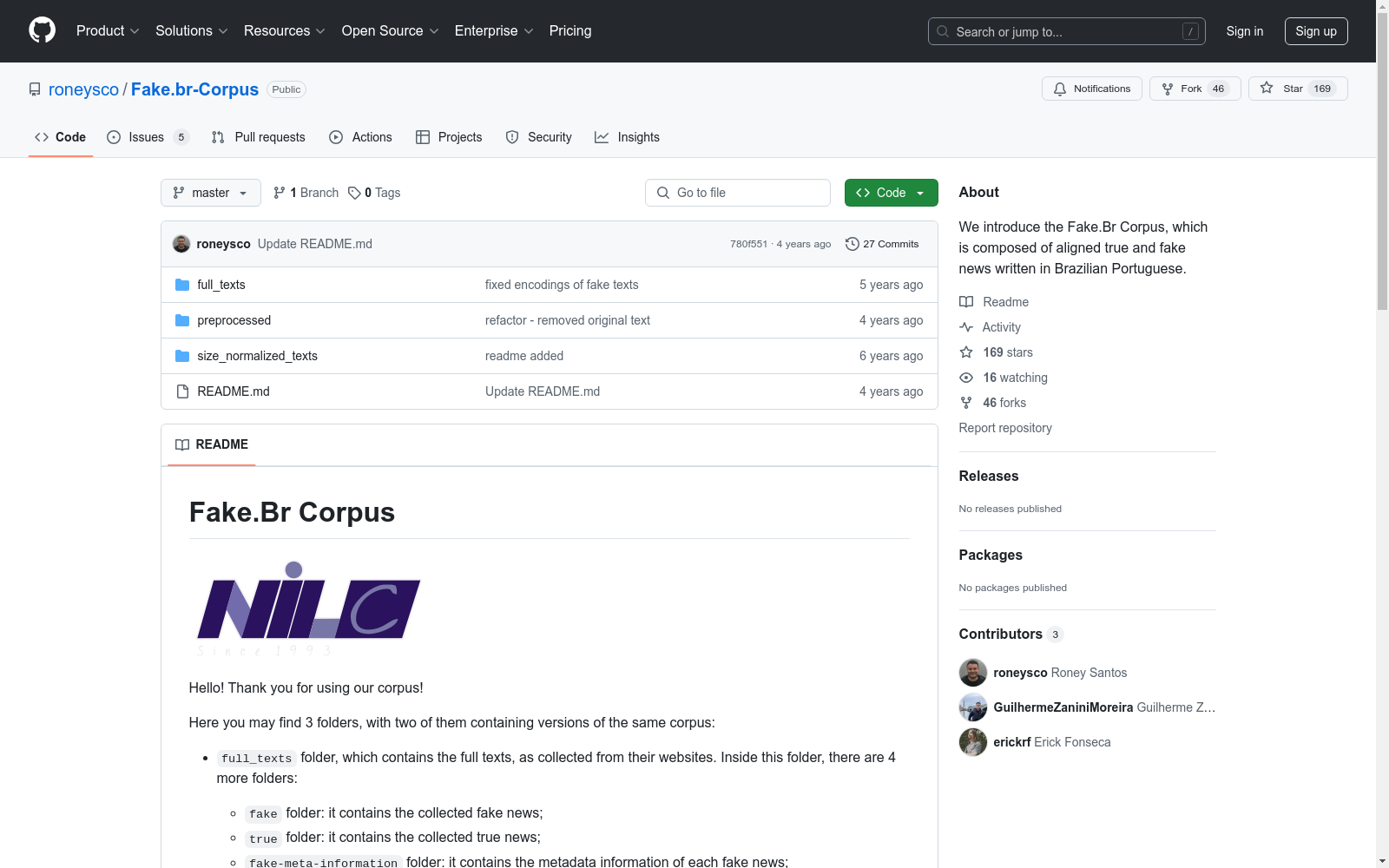Screen dimensions: 1389x868
Task: Click the 'Update README.md' latest commit message
Action: [x=315, y=244]
